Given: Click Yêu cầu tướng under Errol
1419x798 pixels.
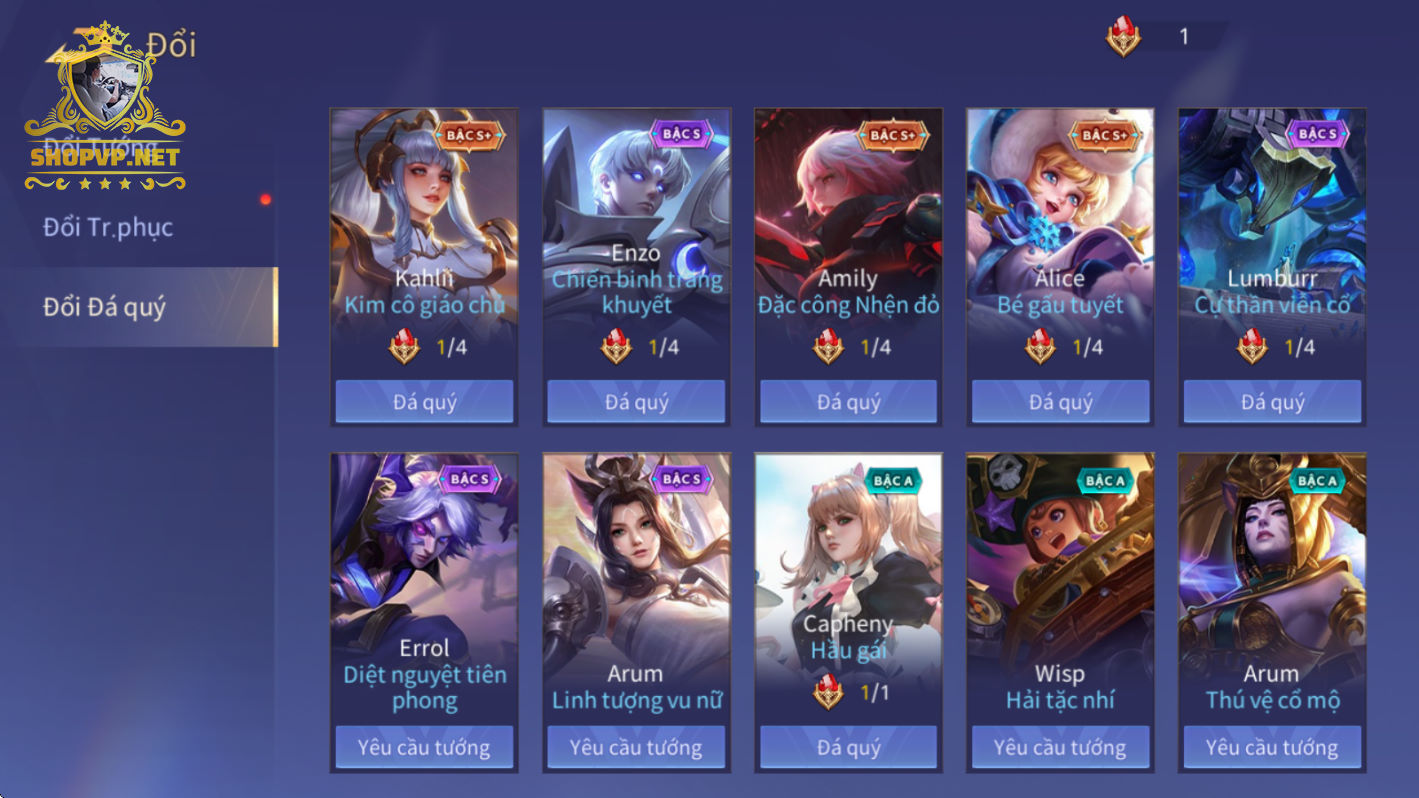Looking at the screenshot, I should coord(424,747).
